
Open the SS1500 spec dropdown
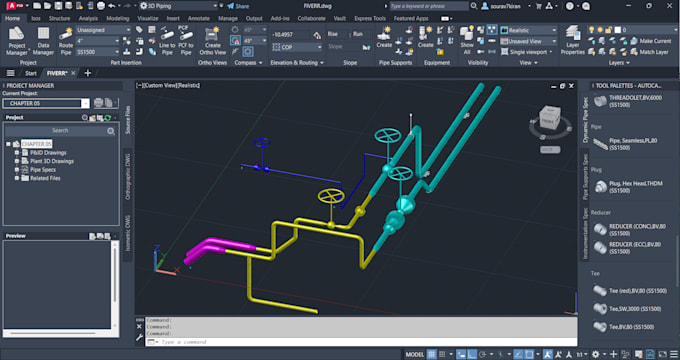coord(98,52)
